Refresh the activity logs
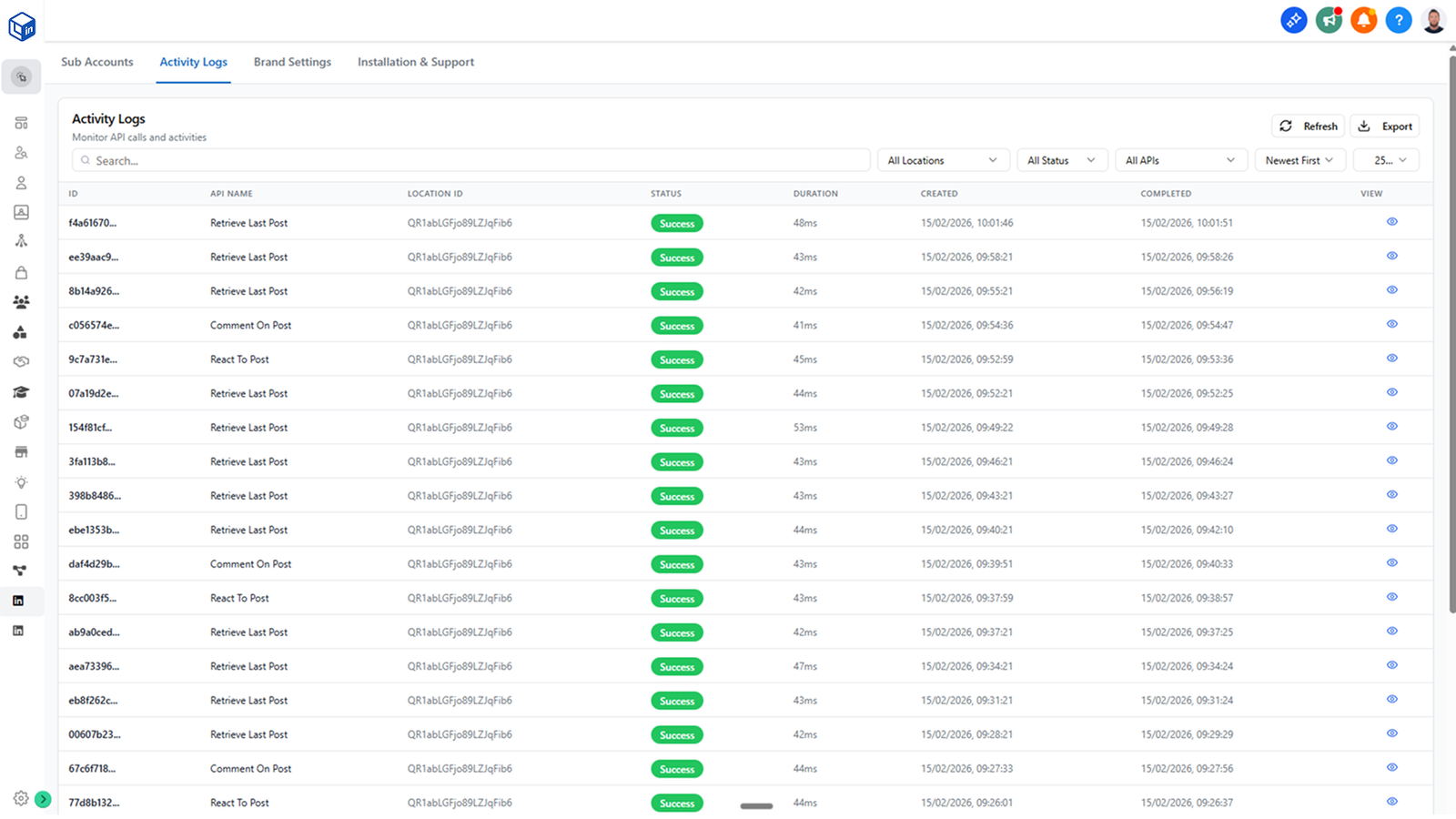Image resolution: width=1456 pixels, height=819 pixels. point(1308,126)
